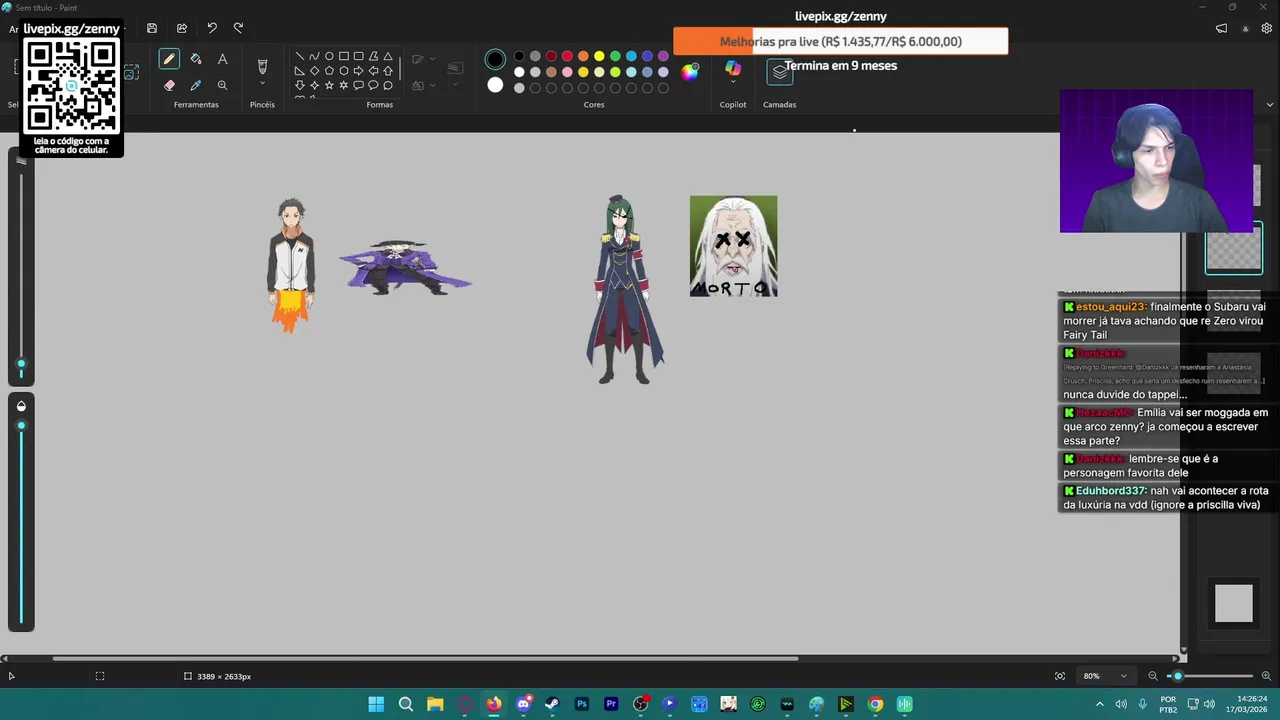Click the brush size slider handle
Screen dimensions: 1280x720
[21, 364]
